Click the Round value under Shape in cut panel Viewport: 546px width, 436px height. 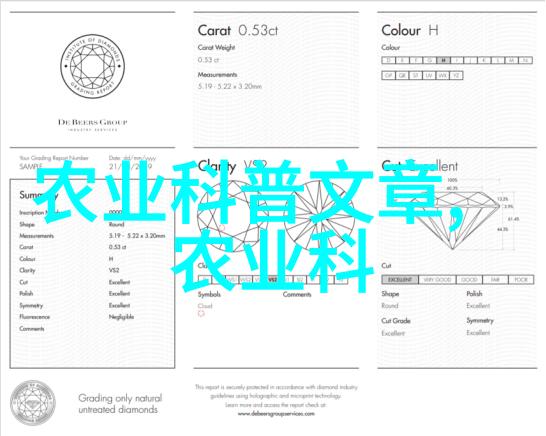[x=390, y=306]
